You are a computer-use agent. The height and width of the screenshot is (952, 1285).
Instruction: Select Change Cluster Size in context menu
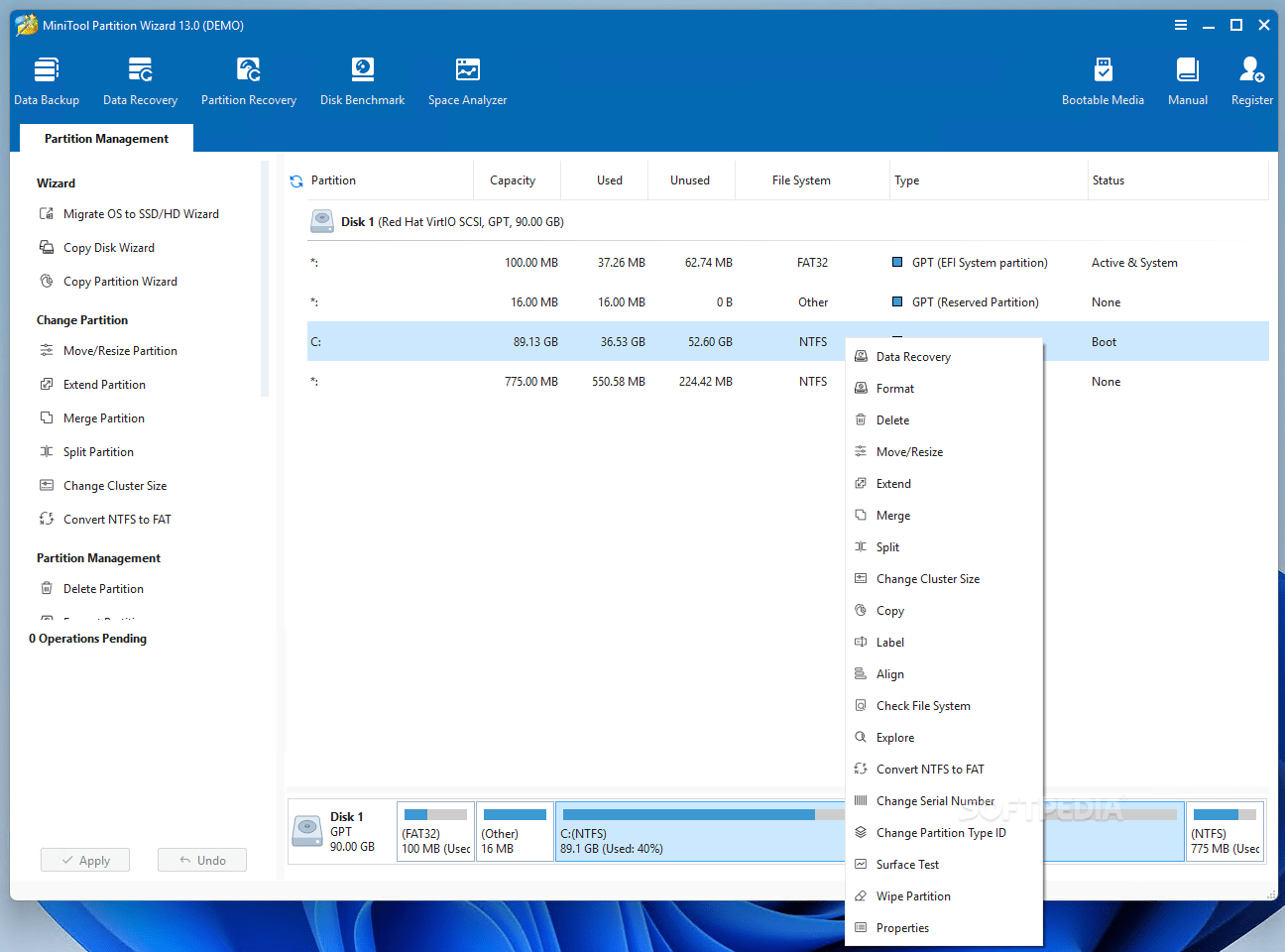(944, 579)
